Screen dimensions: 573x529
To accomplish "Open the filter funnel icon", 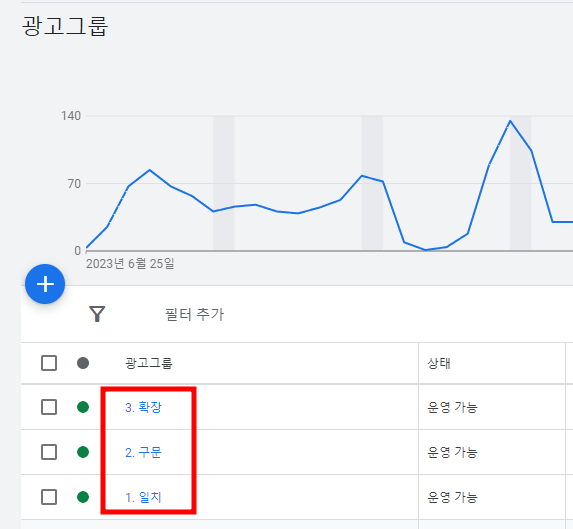I will (97, 314).
